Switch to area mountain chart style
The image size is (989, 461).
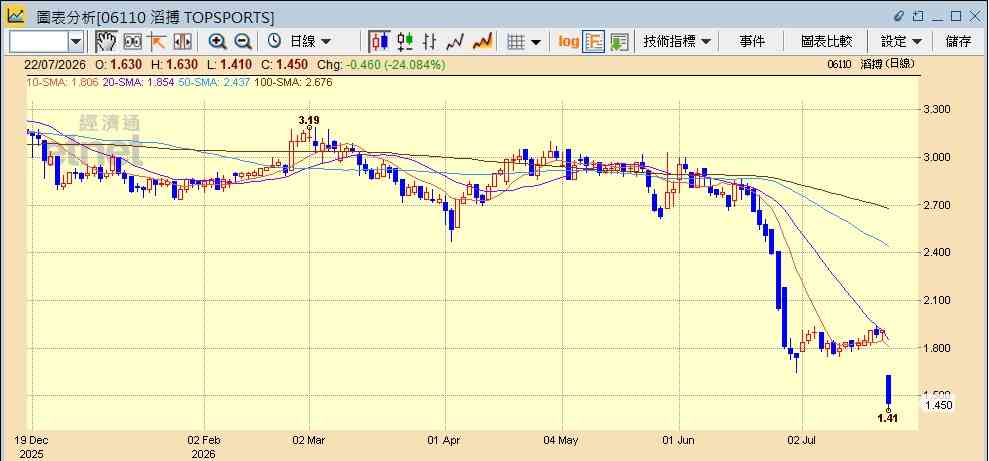click(482, 42)
